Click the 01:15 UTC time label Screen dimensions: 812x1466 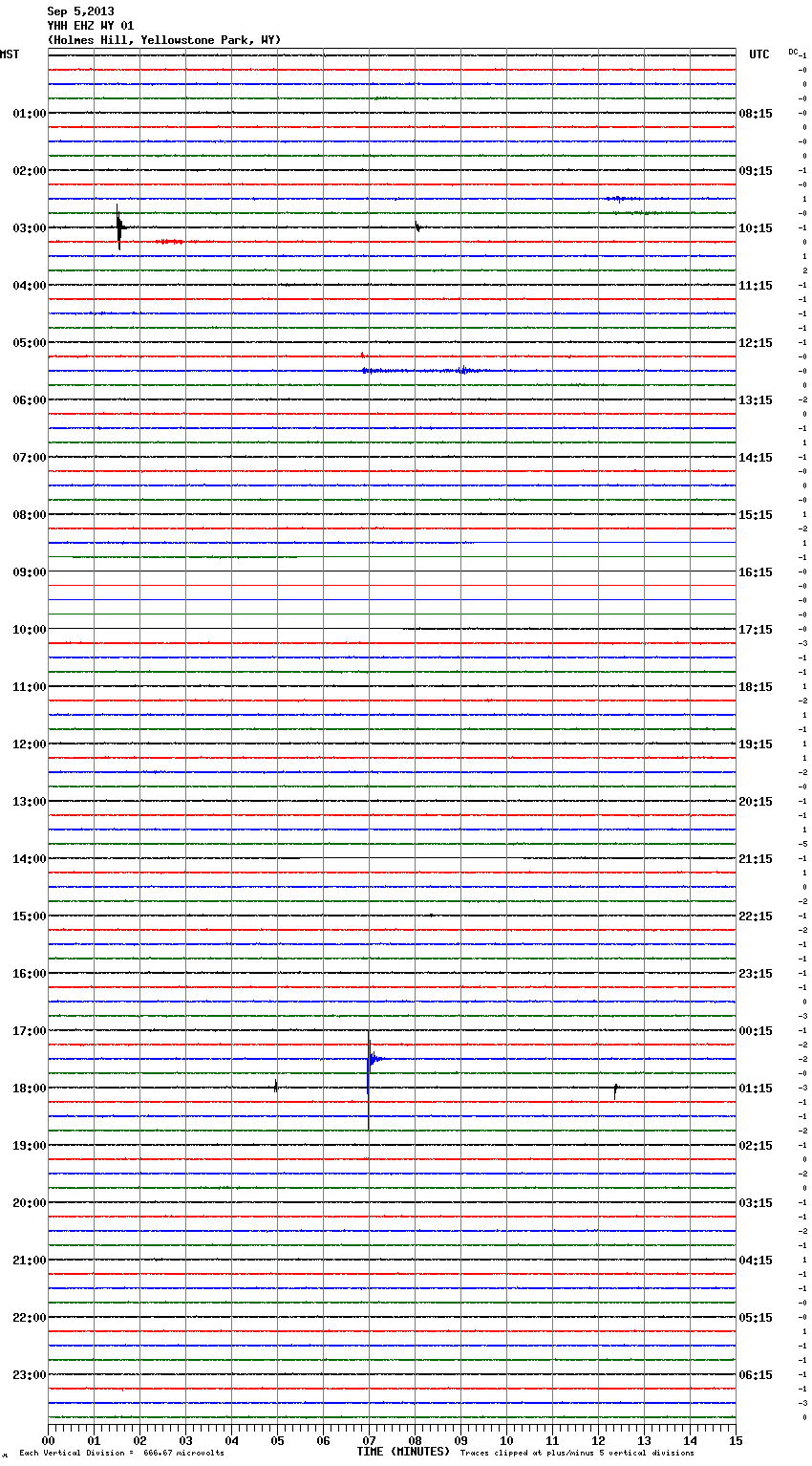(x=756, y=1089)
